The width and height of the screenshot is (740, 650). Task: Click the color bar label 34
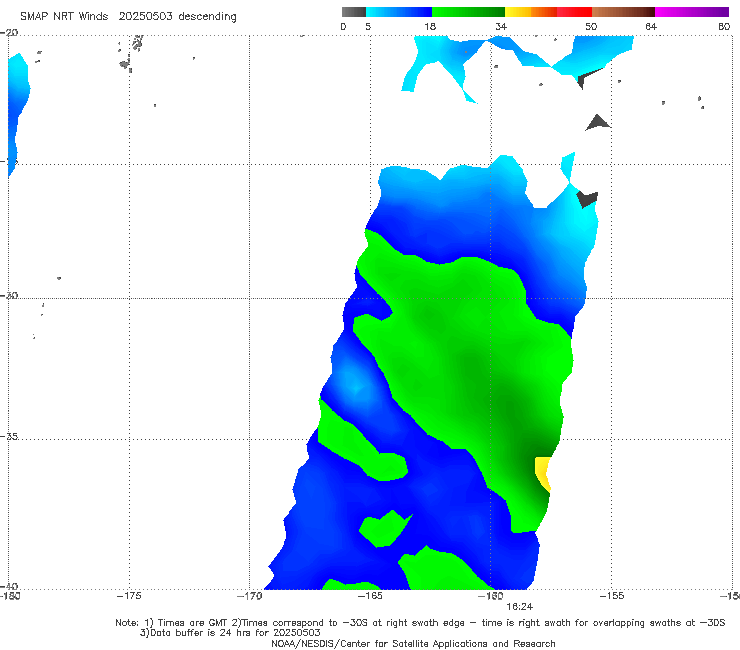pos(501,26)
